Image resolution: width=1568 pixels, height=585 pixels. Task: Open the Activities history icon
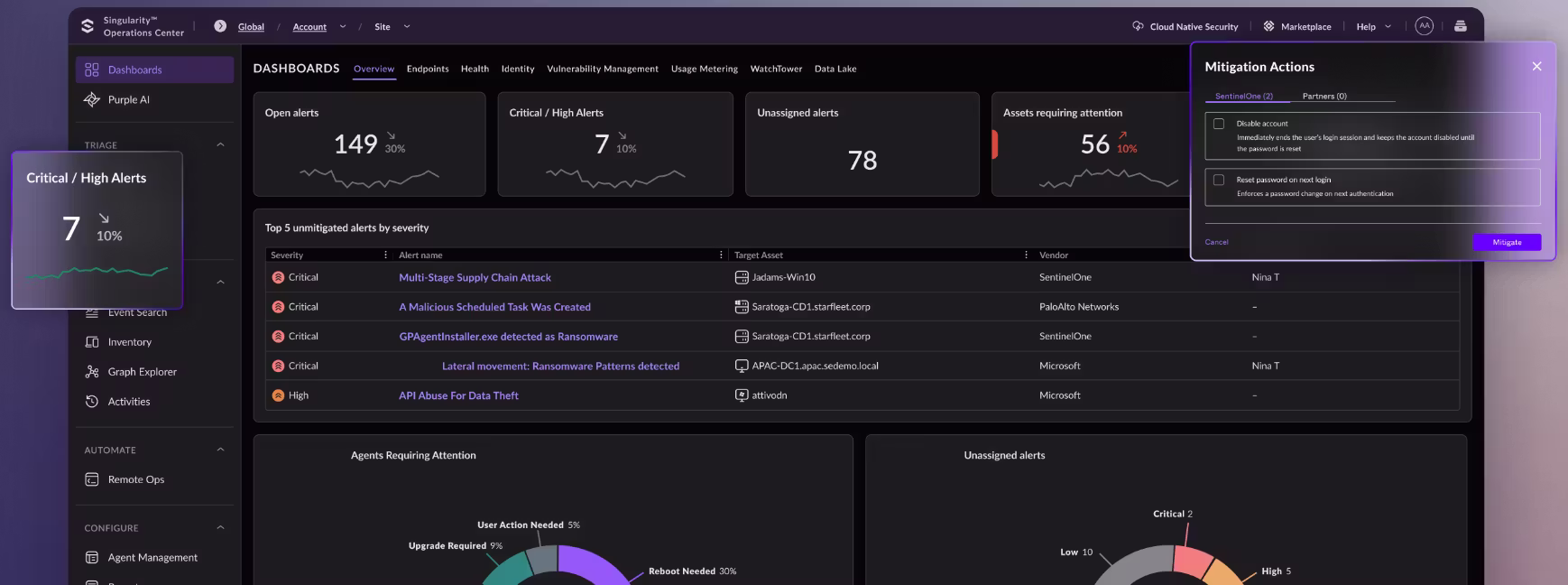click(91, 402)
